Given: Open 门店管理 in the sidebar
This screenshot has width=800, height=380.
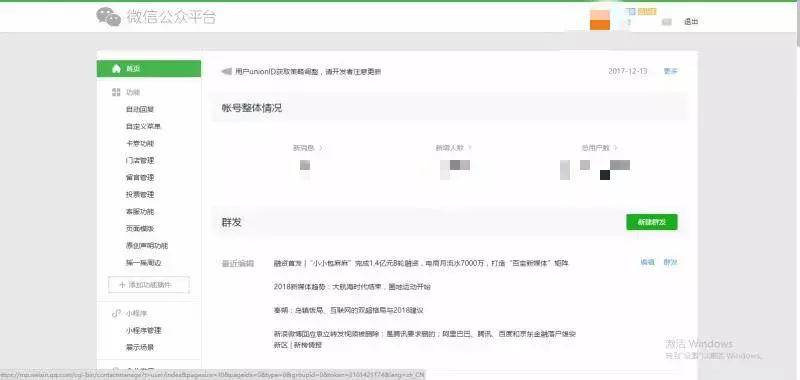Looking at the screenshot, I should pyautogui.click(x=140, y=160).
